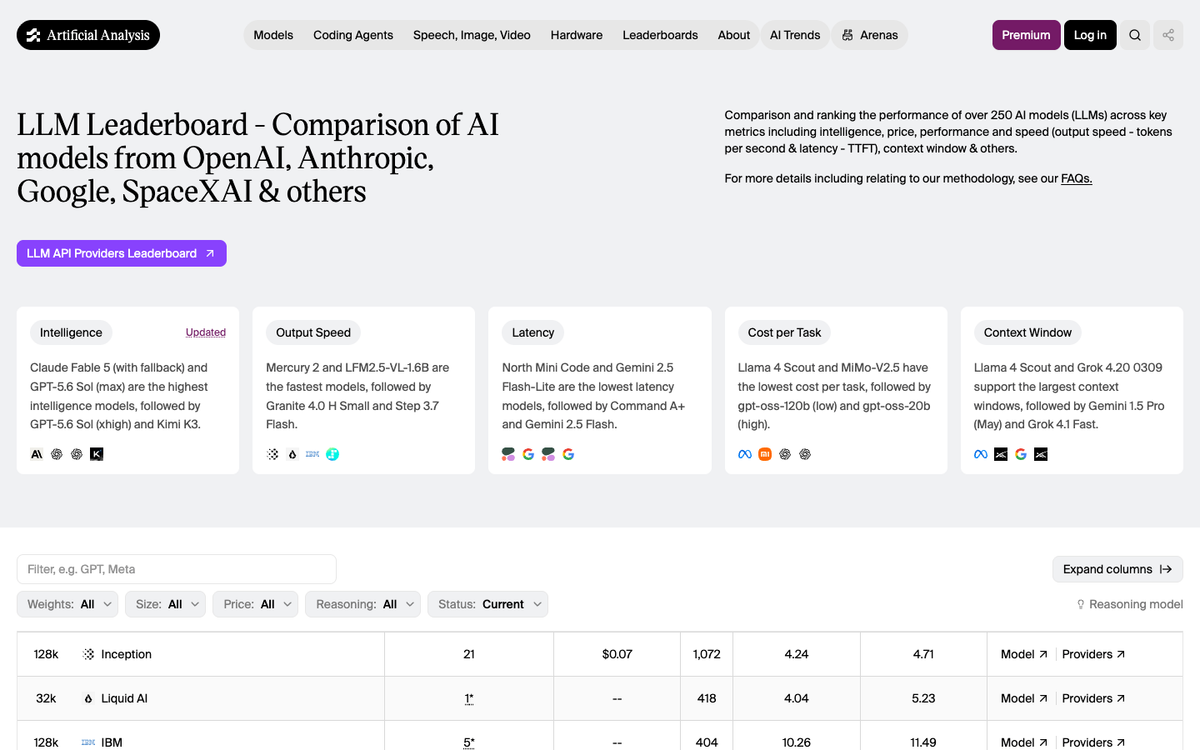Viewport: 1200px width, 750px height.
Task: Open the Status: Current dropdown
Action: point(488,604)
